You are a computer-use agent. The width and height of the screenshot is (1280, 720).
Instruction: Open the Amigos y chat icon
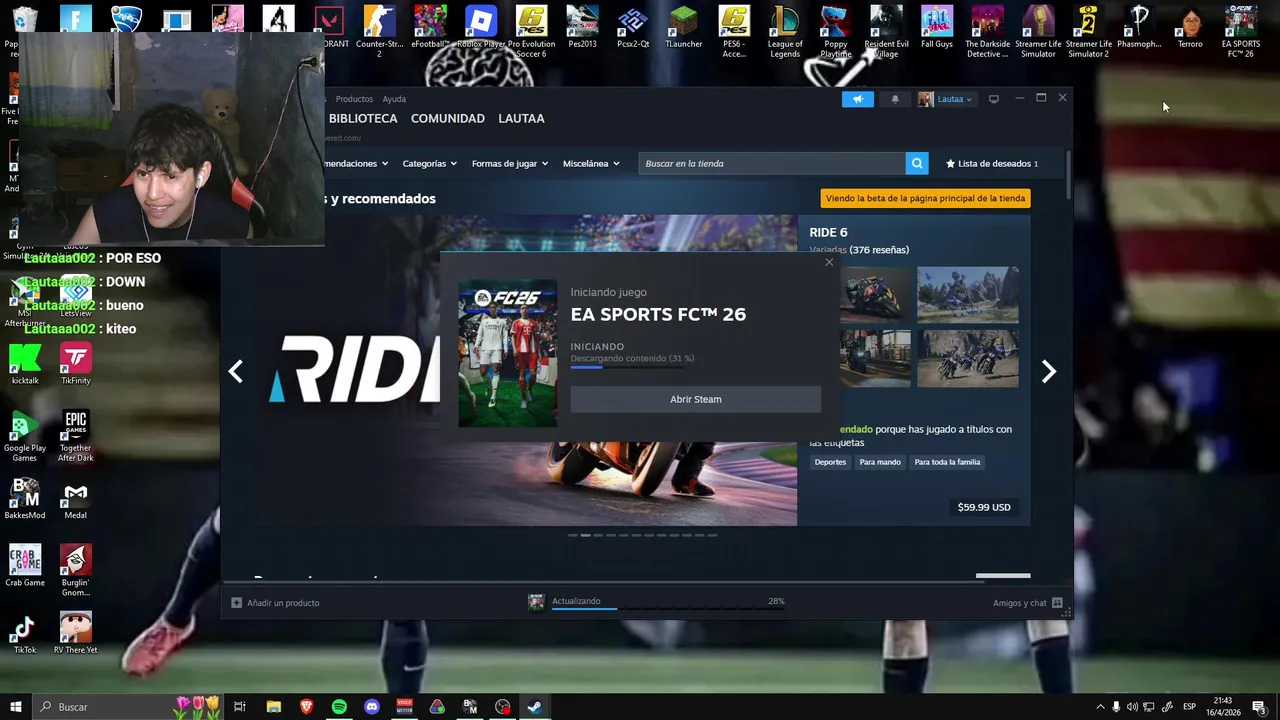tap(1057, 603)
